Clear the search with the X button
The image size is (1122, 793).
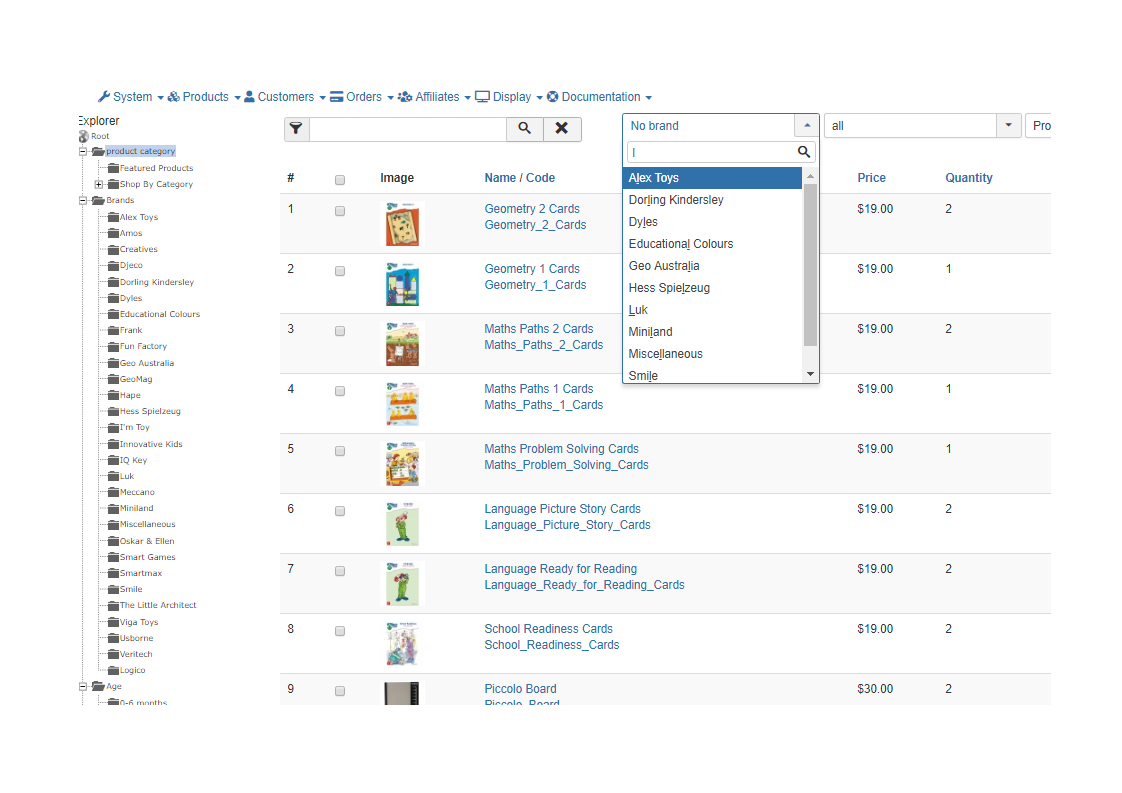click(562, 128)
